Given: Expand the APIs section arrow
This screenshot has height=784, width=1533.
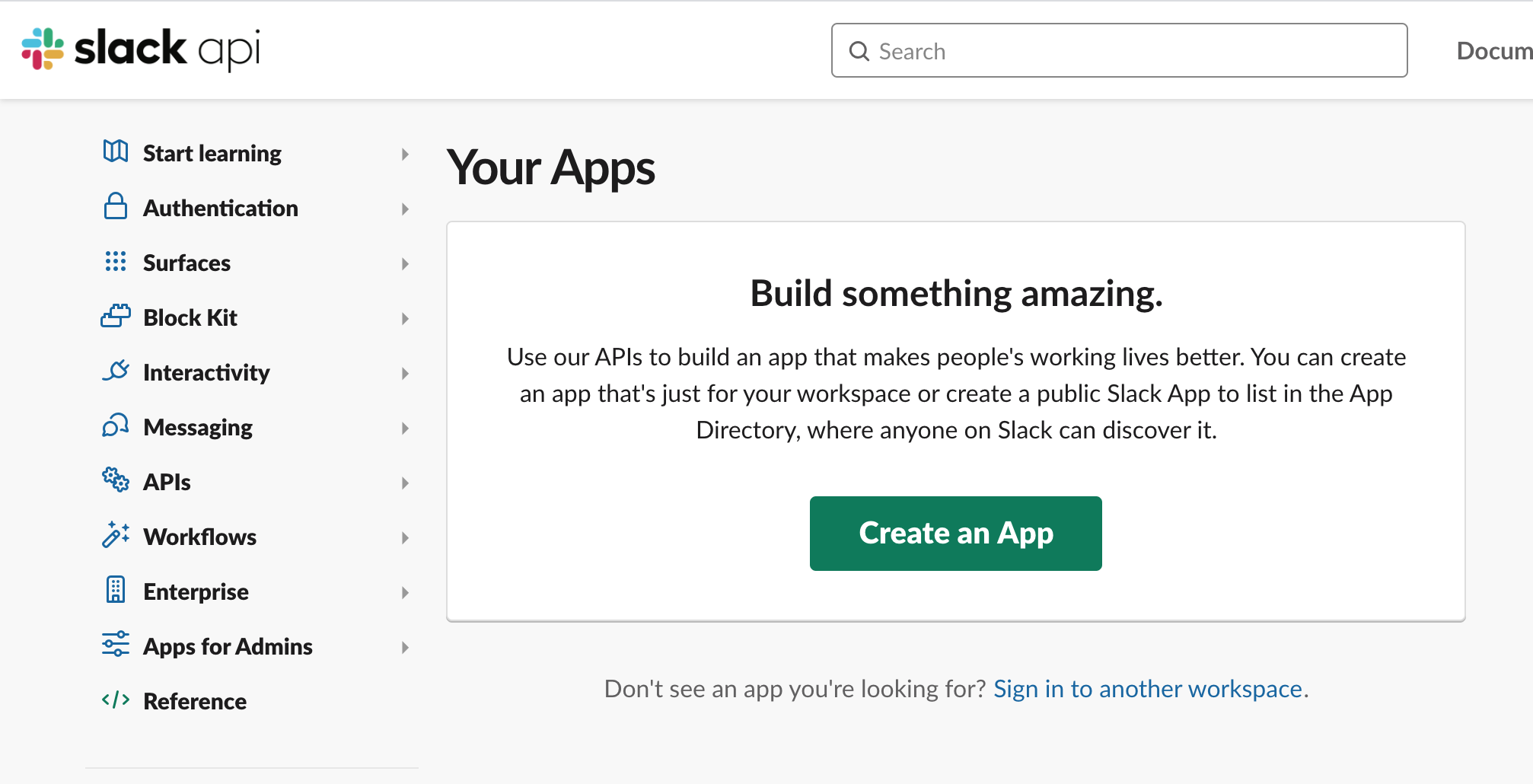Looking at the screenshot, I should tap(405, 483).
